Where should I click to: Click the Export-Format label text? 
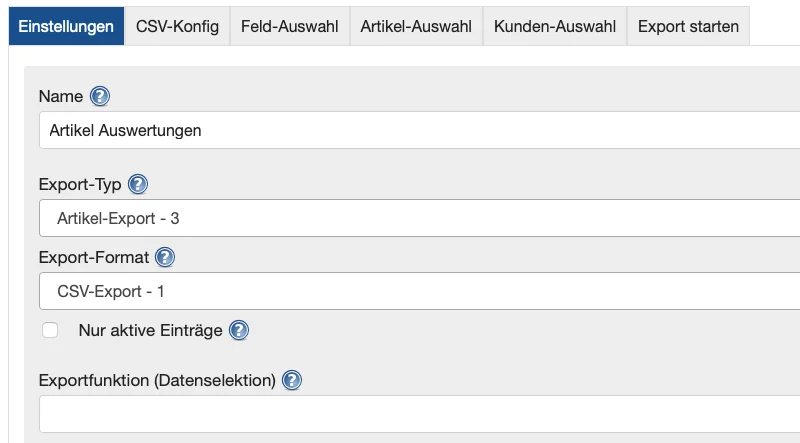pyautogui.click(x=94, y=257)
